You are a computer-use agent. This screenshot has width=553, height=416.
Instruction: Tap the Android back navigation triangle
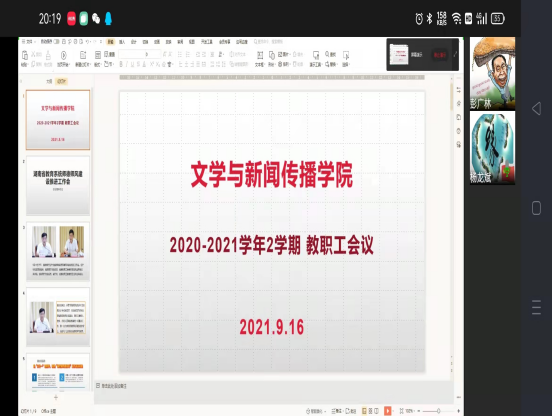click(x=536, y=109)
